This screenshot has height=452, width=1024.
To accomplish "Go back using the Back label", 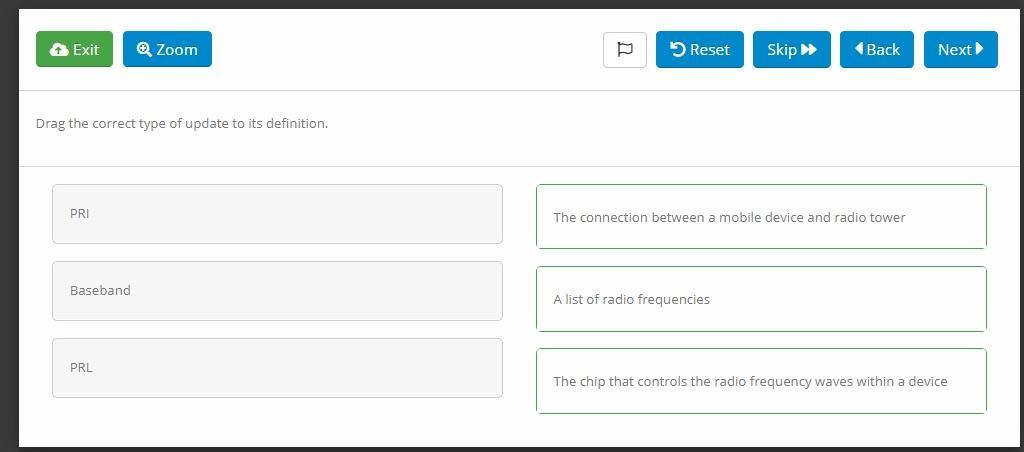I will (x=883, y=50).
